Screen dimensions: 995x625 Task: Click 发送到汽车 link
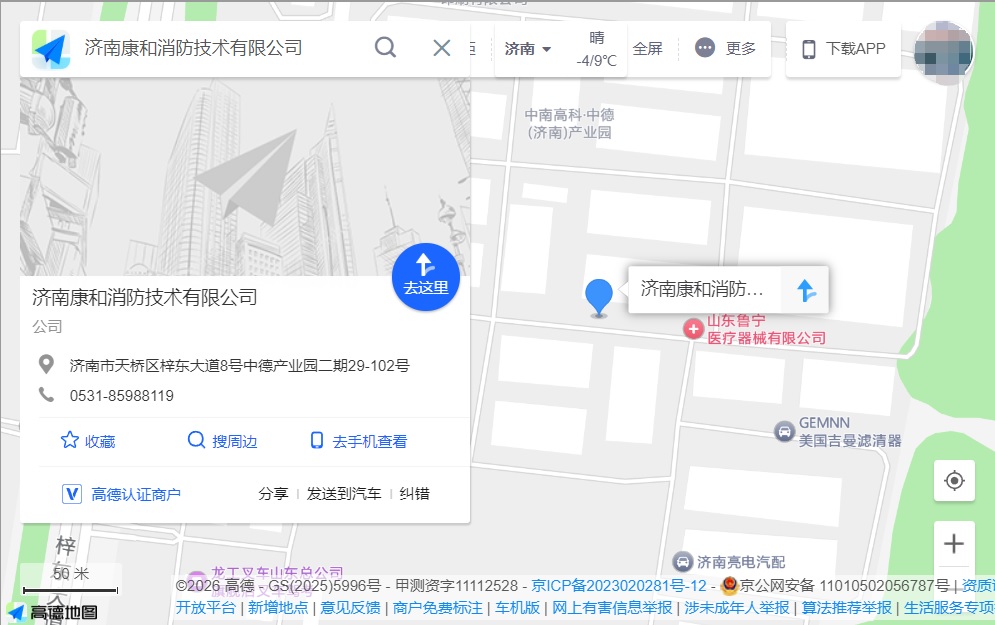(343, 494)
